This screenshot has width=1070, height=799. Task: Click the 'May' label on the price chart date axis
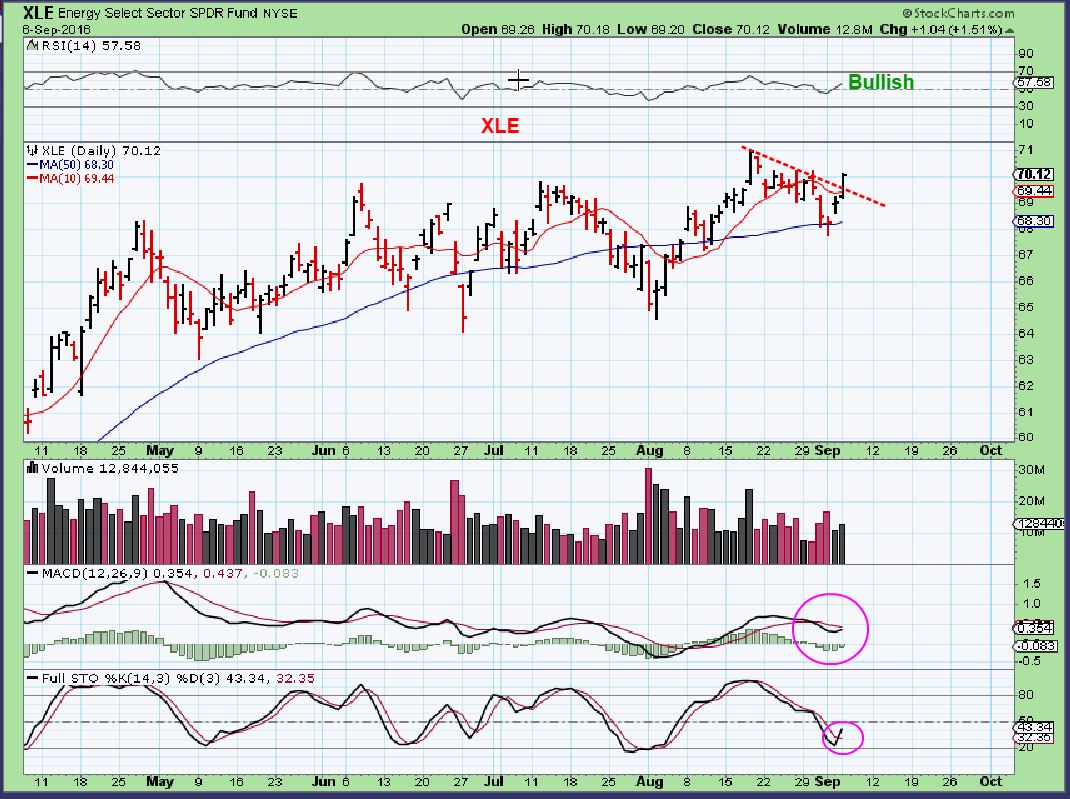[160, 450]
